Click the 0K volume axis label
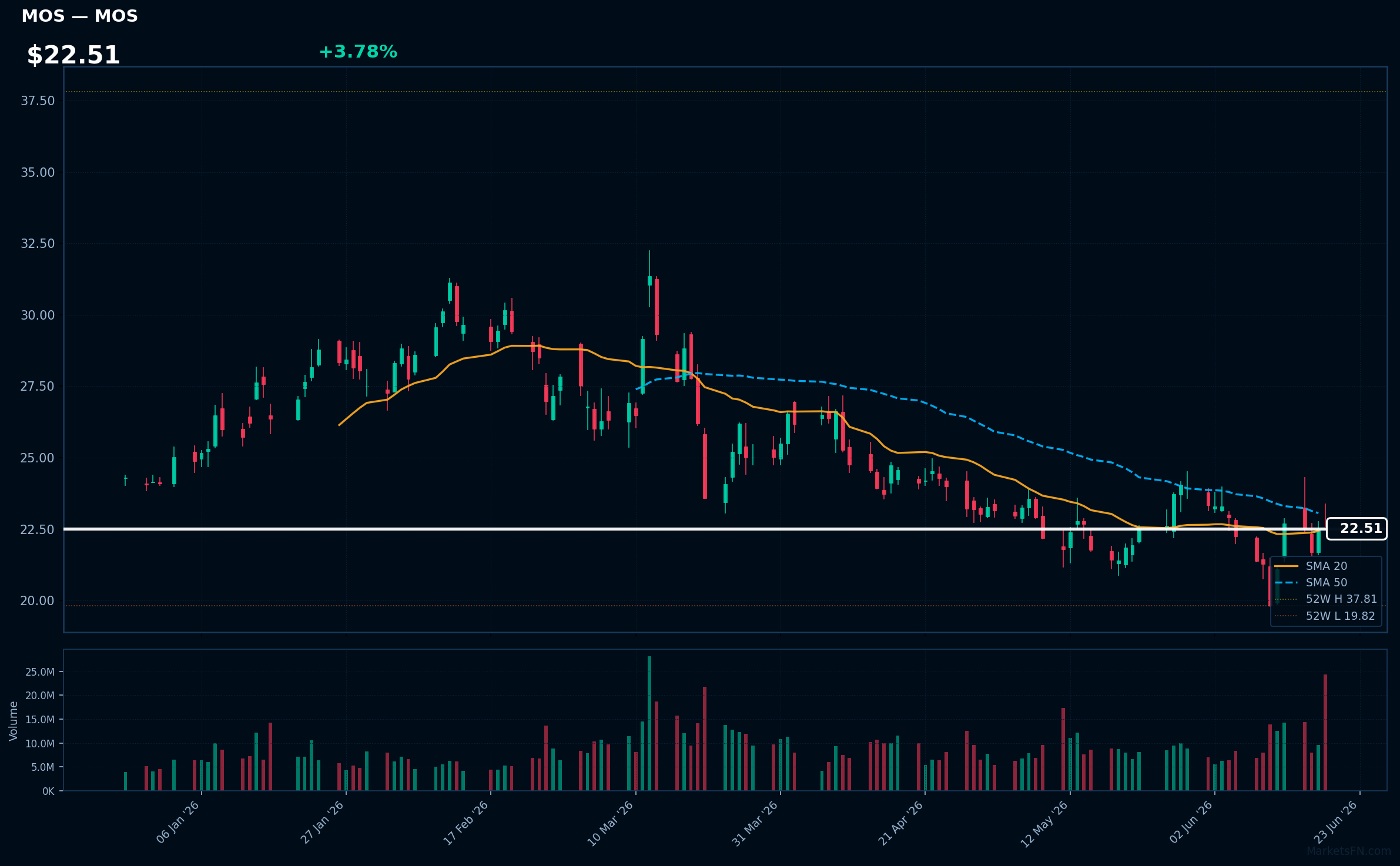This screenshot has width=1400, height=866. (48, 791)
